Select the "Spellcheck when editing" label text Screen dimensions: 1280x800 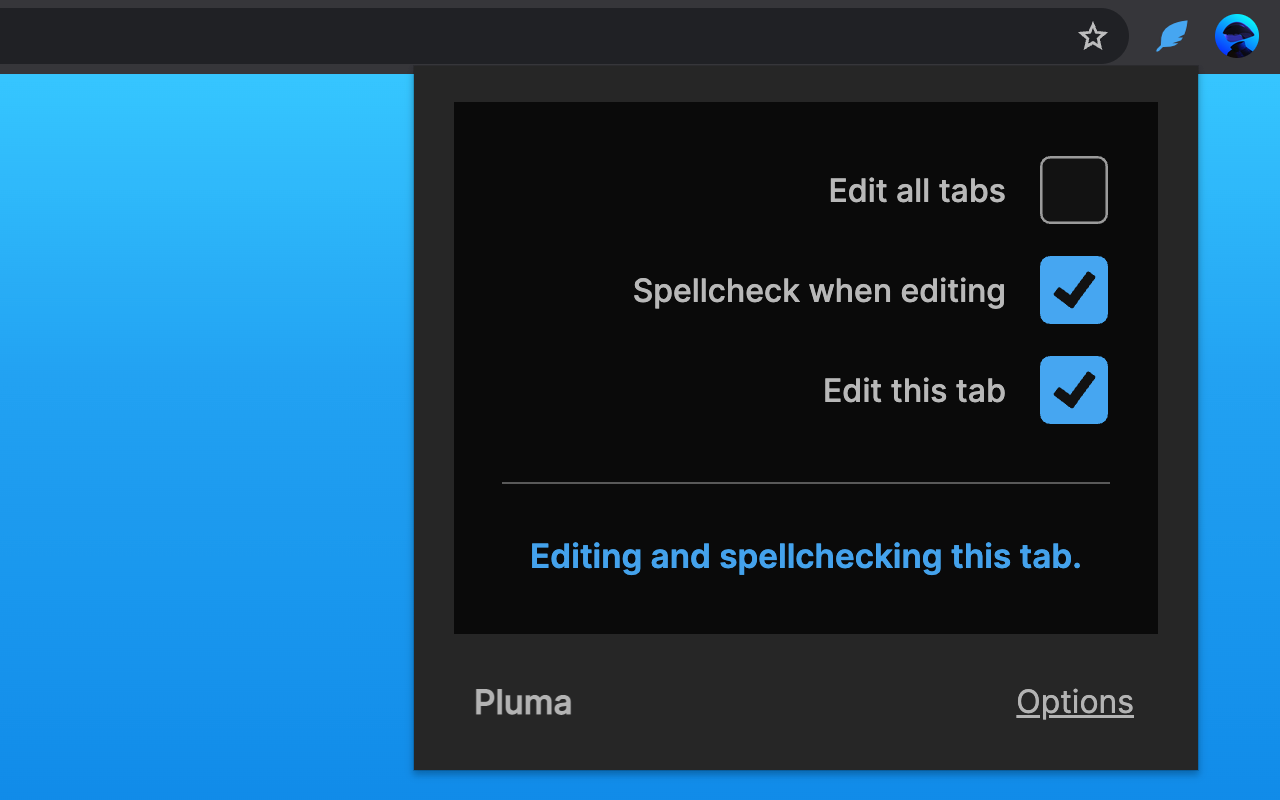click(x=818, y=291)
